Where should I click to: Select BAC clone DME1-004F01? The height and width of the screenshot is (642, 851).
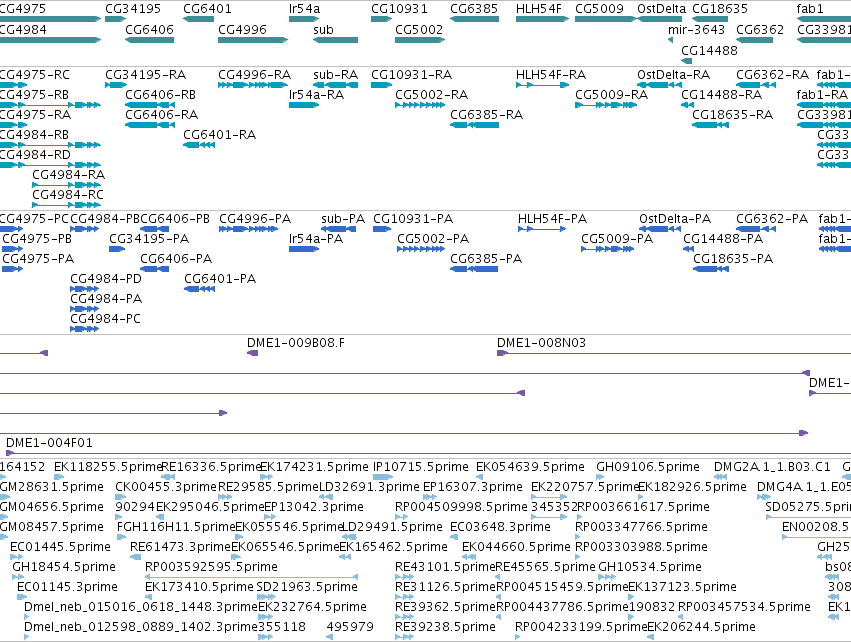49,443
